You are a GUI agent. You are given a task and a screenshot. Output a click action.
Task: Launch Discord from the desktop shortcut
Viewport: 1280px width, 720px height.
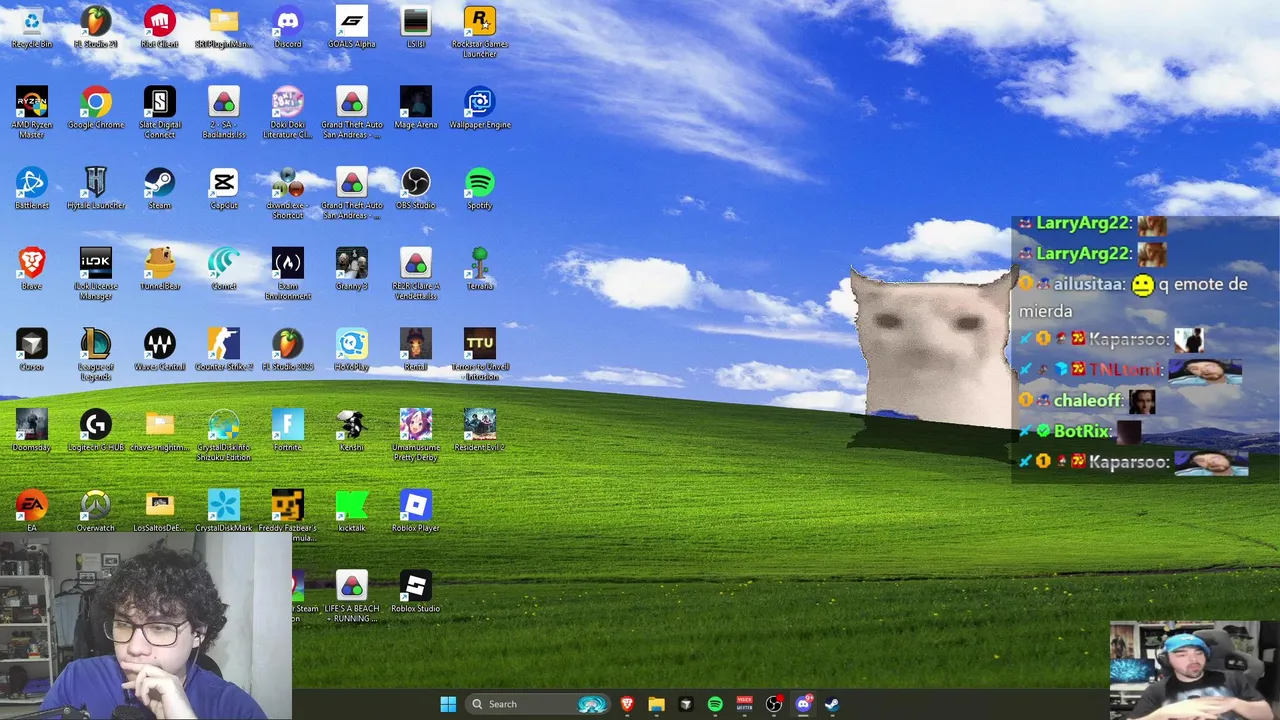(288, 27)
